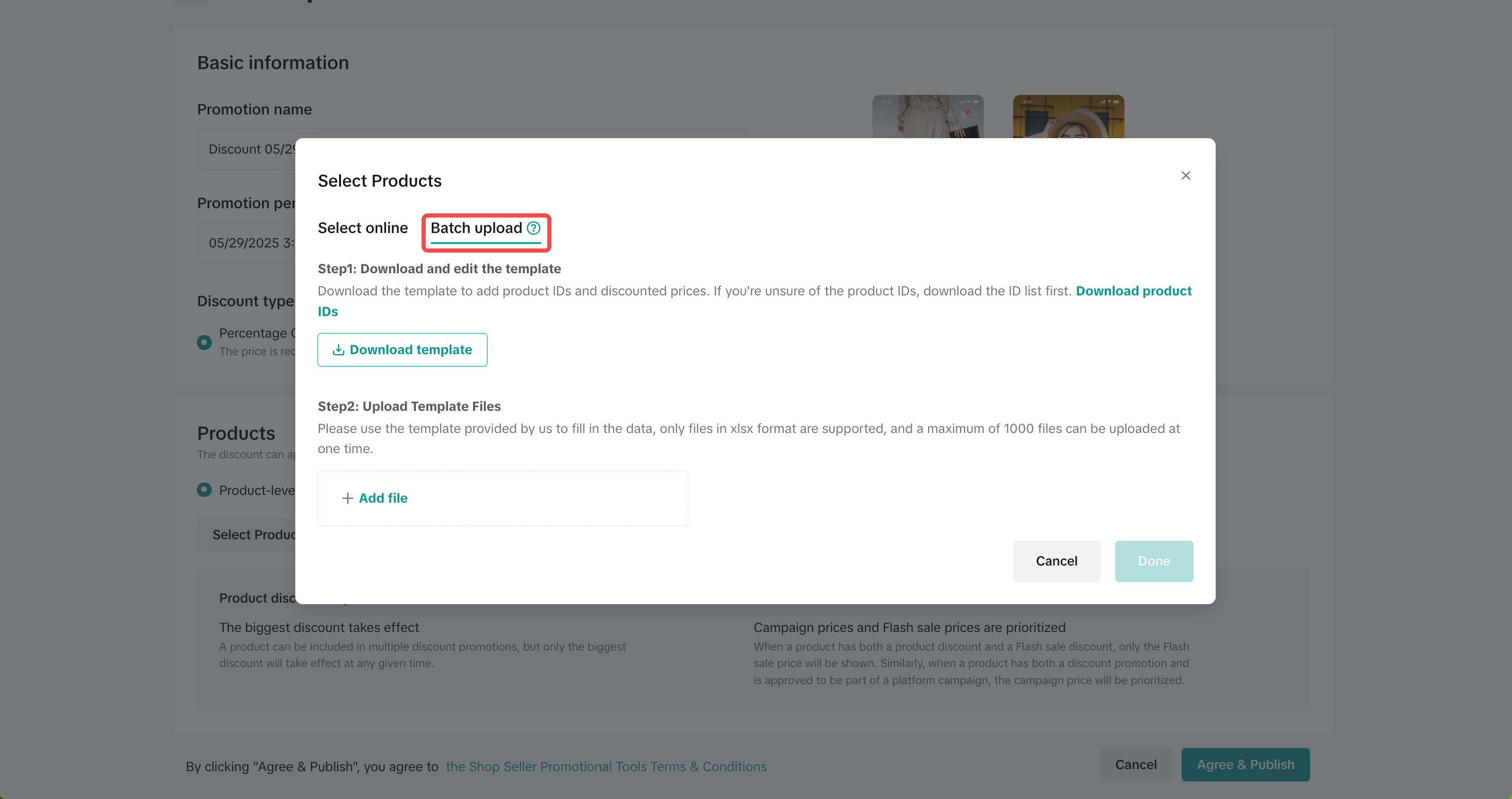Click the Batch upload help icon
1512x799 pixels.
click(533, 228)
